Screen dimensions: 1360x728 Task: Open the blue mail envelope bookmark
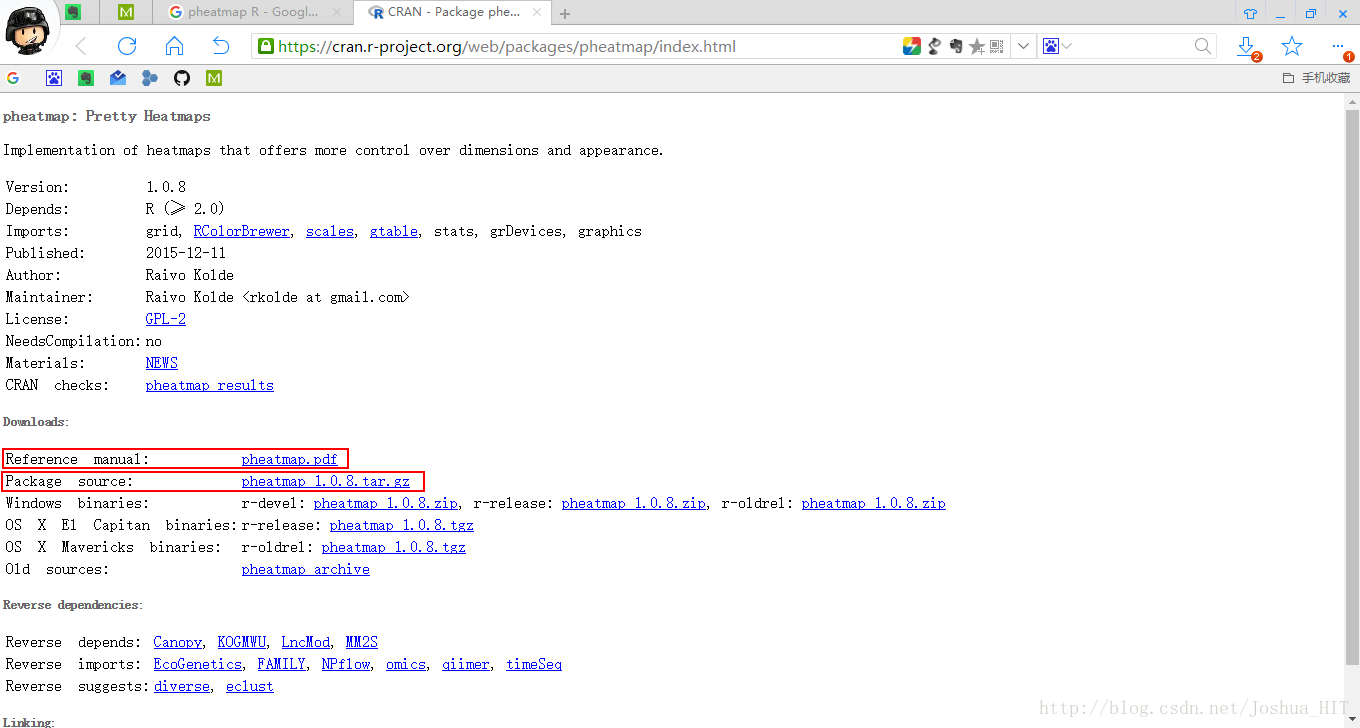click(x=118, y=77)
